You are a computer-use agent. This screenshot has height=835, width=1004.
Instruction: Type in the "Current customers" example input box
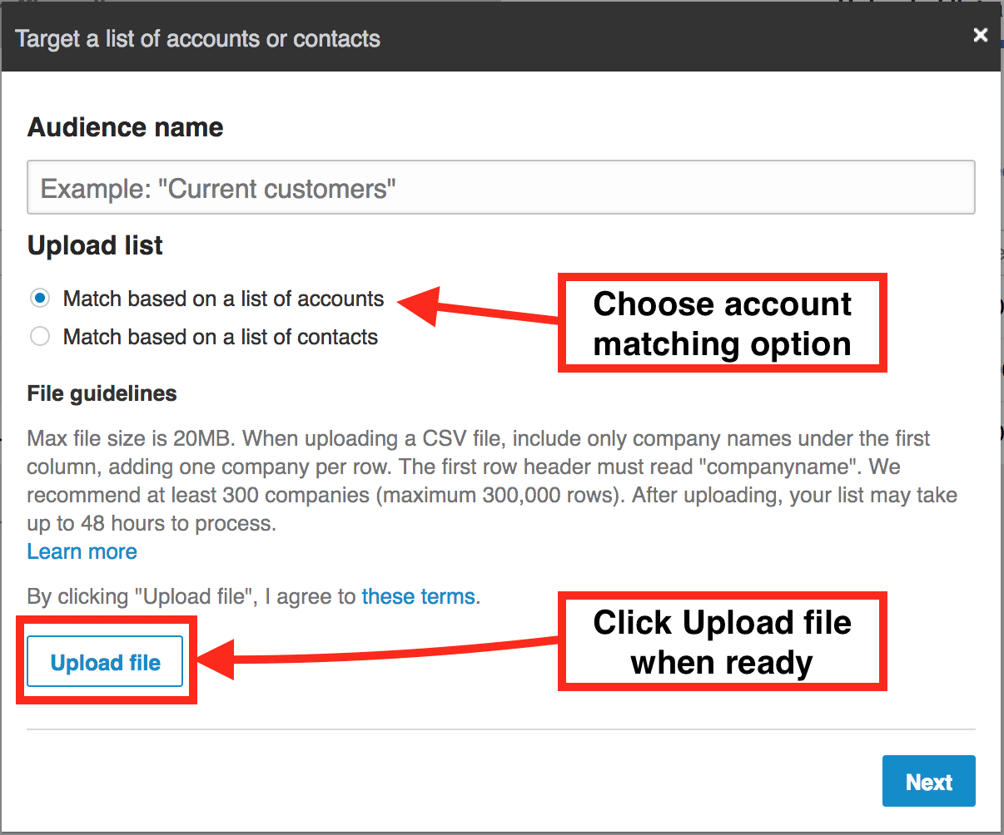(500, 187)
